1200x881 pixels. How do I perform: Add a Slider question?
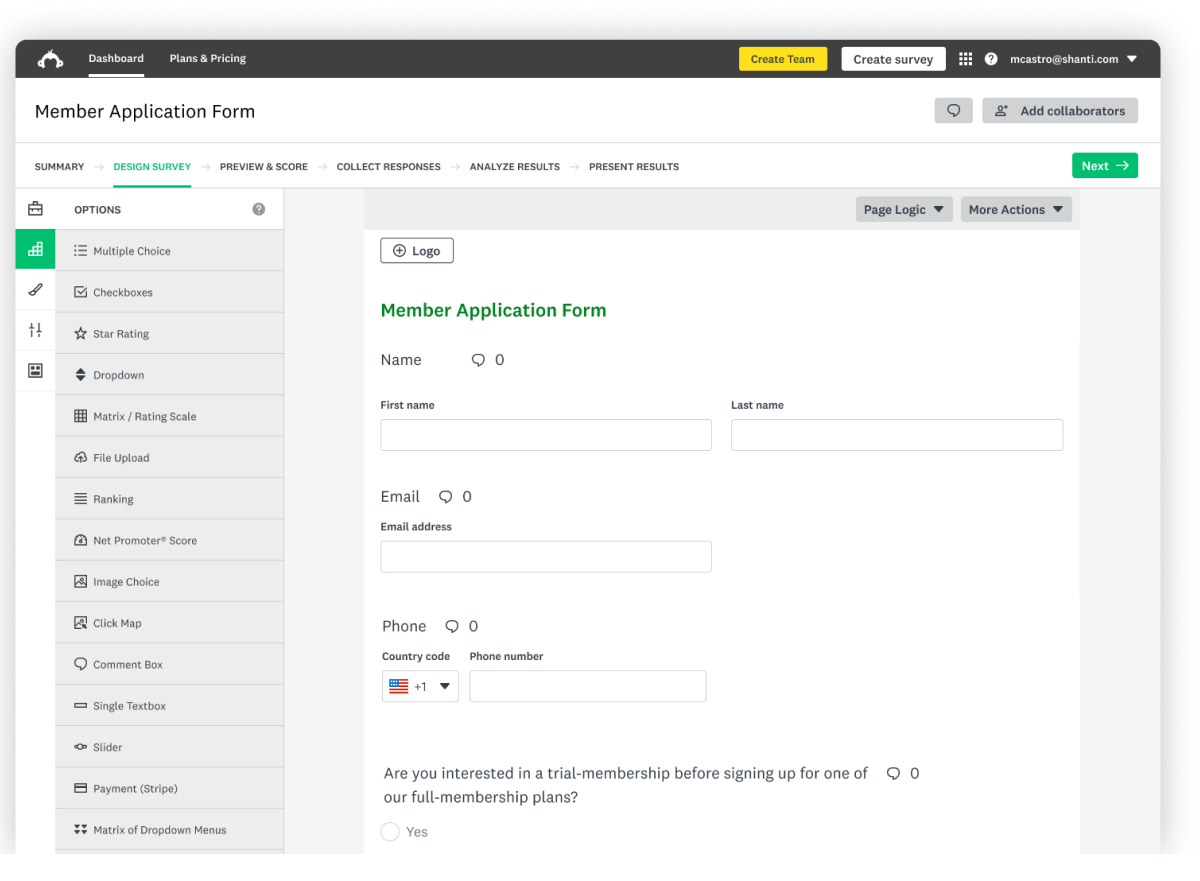point(169,747)
